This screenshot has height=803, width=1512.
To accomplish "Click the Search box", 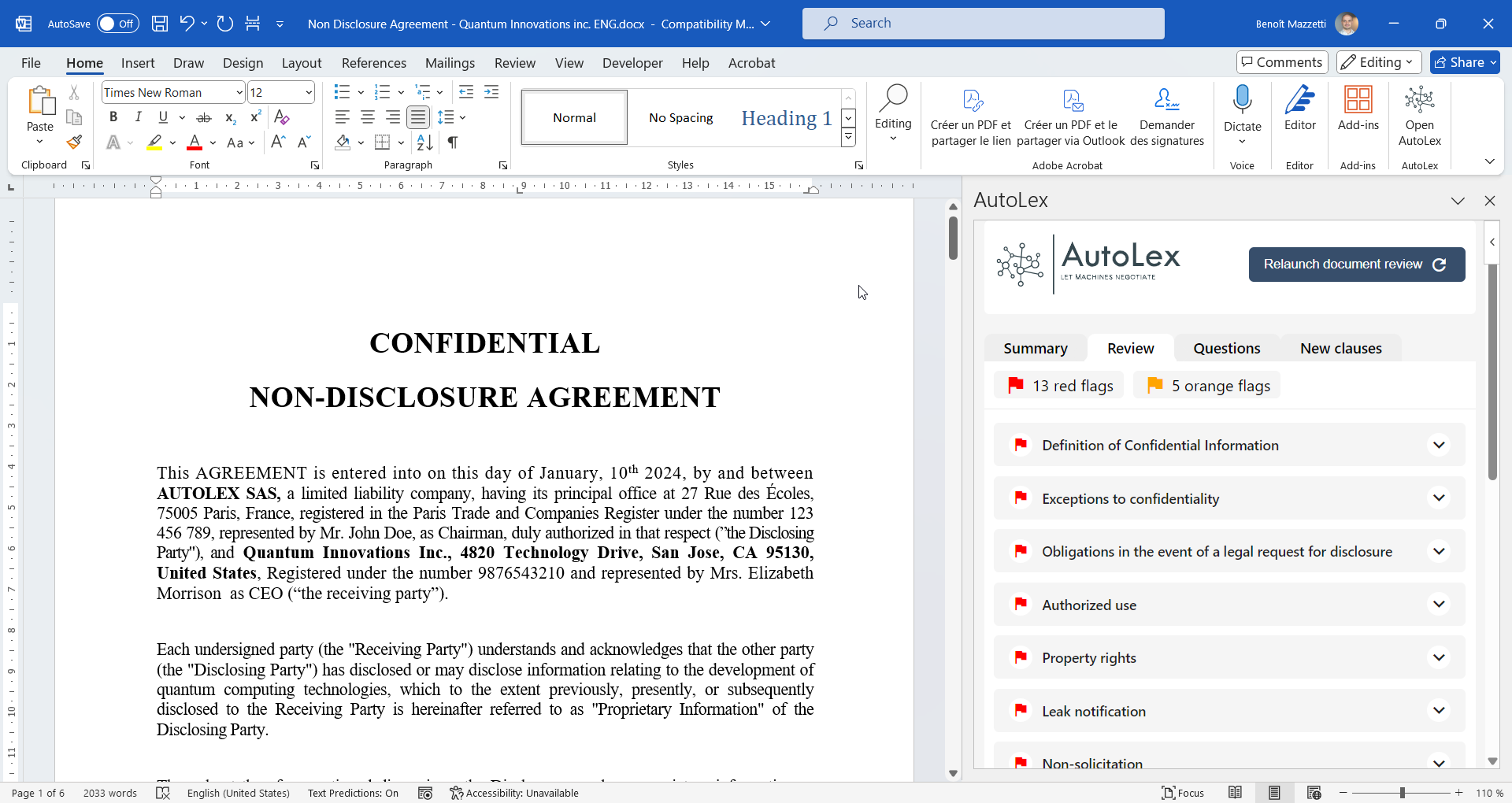I will [983, 24].
